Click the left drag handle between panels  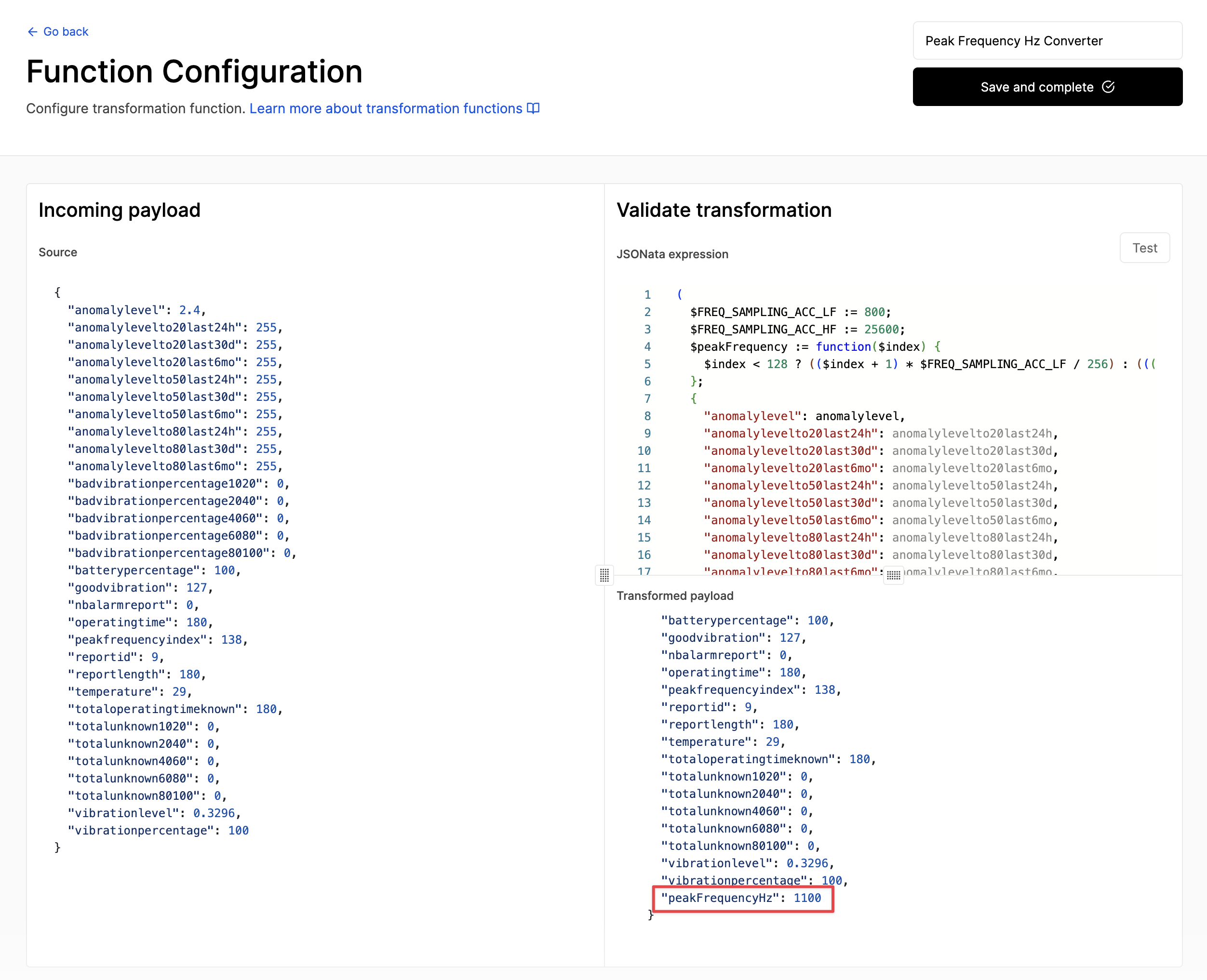pos(604,575)
